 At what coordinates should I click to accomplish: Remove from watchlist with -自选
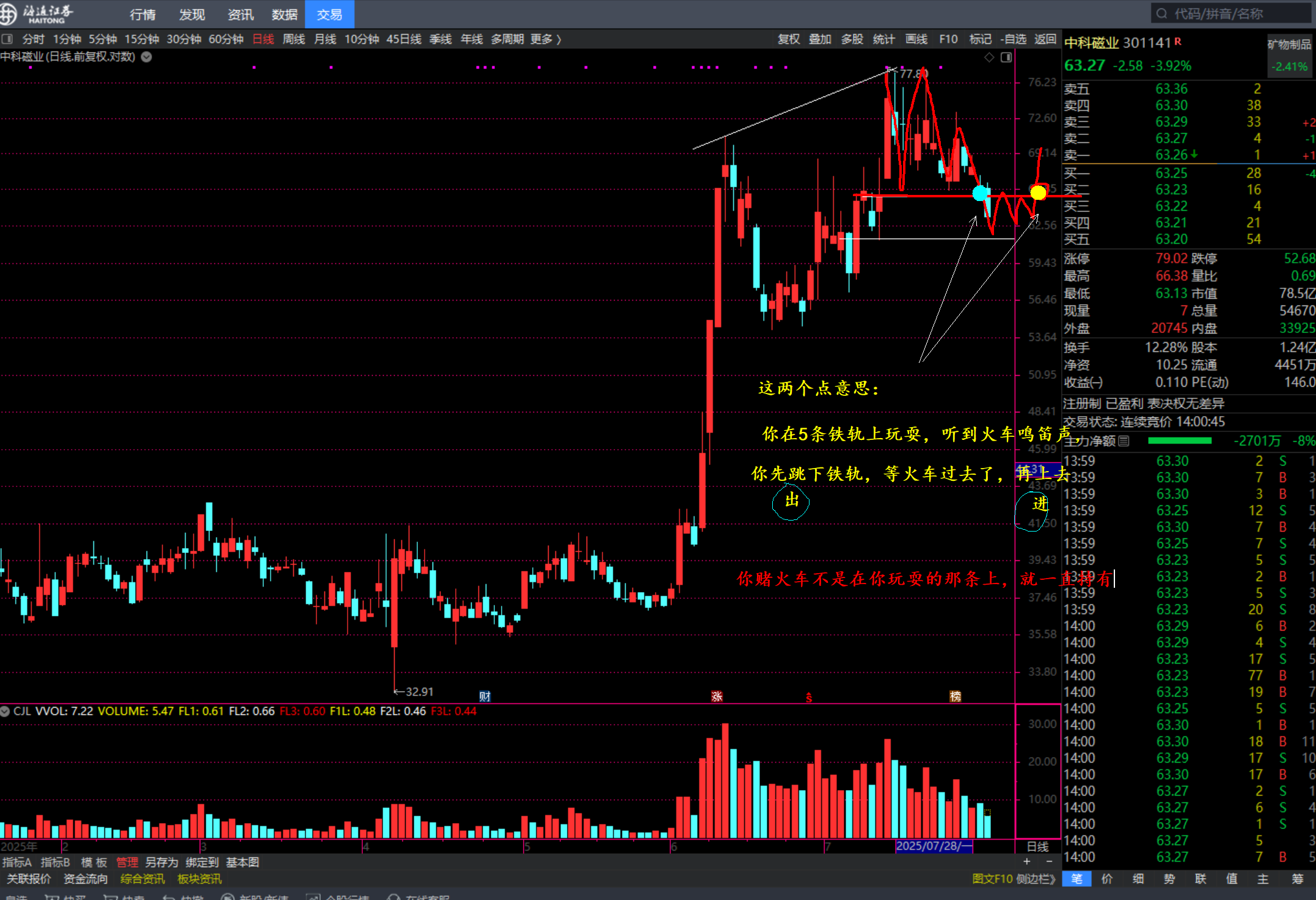(x=1014, y=39)
